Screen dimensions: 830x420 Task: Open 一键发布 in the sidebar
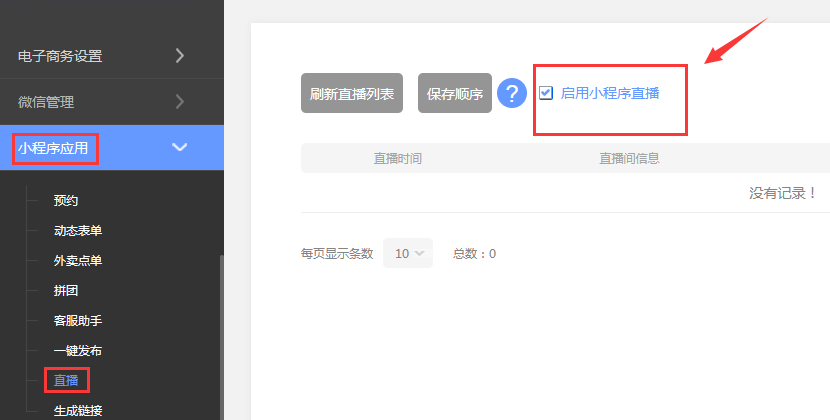coord(78,350)
